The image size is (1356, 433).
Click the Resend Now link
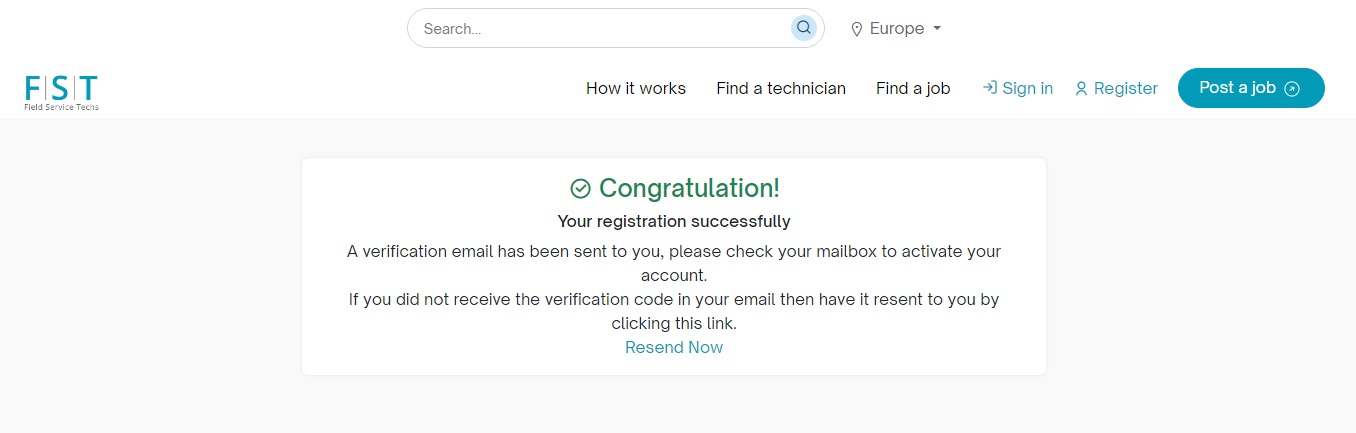(x=674, y=347)
